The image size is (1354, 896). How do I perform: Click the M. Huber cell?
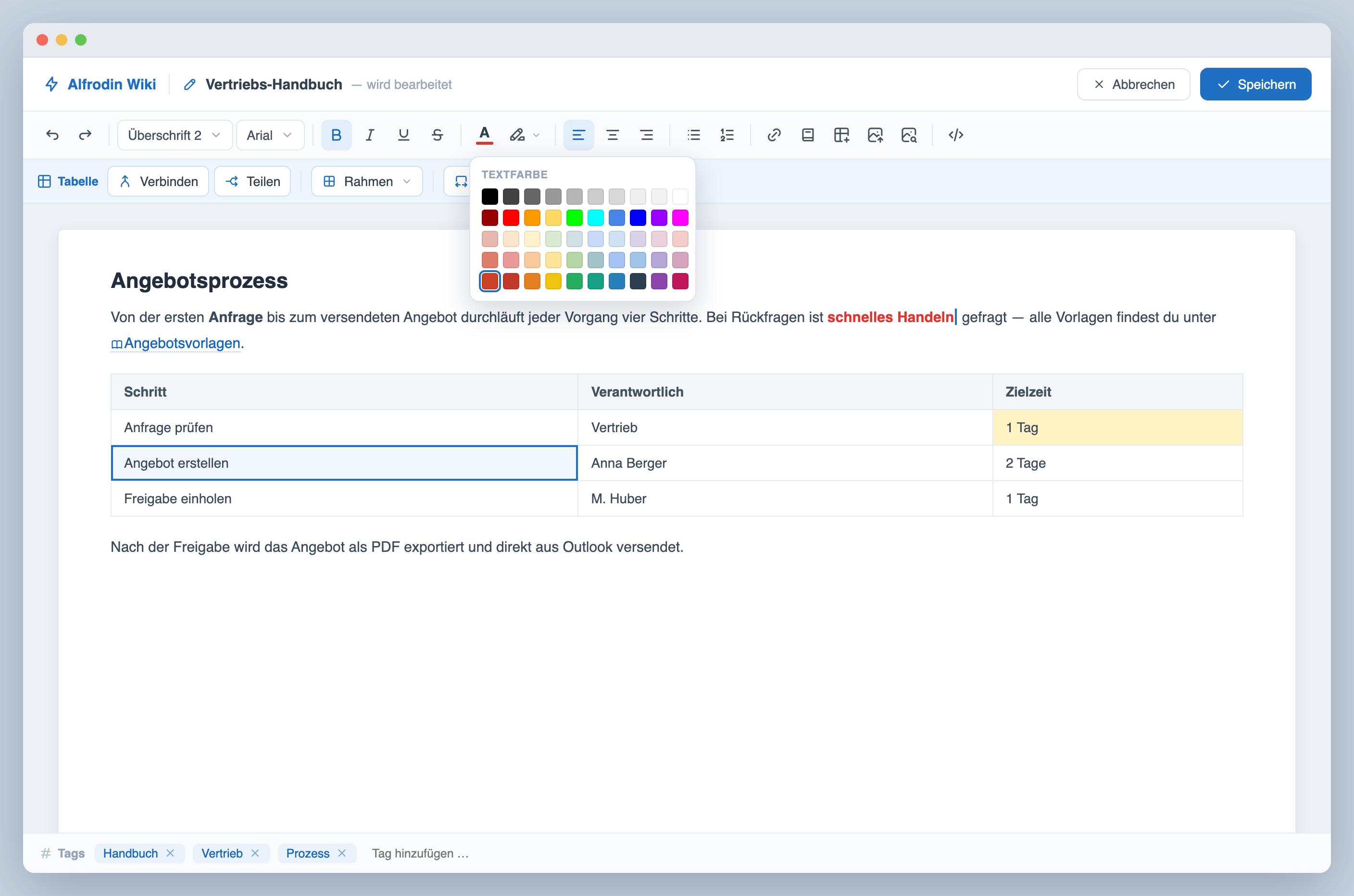point(785,498)
